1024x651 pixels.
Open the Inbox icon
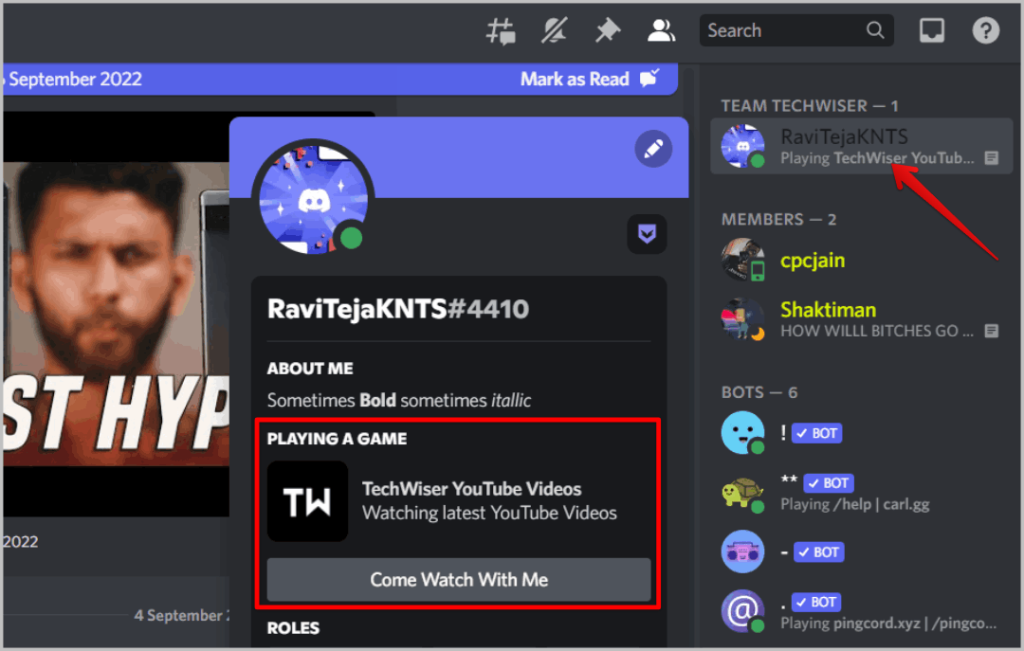click(x=932, y=30)
